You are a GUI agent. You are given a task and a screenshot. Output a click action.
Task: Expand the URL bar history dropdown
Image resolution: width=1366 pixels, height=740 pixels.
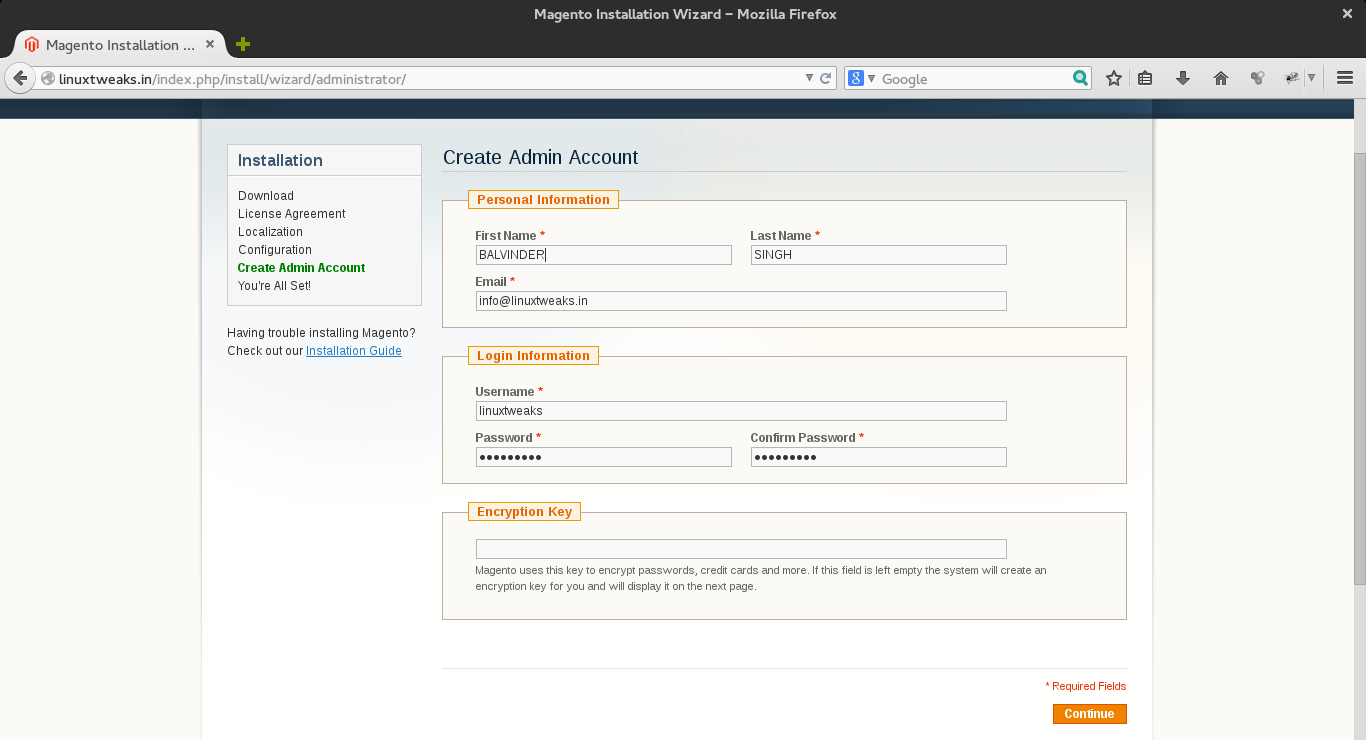[810, 78]
